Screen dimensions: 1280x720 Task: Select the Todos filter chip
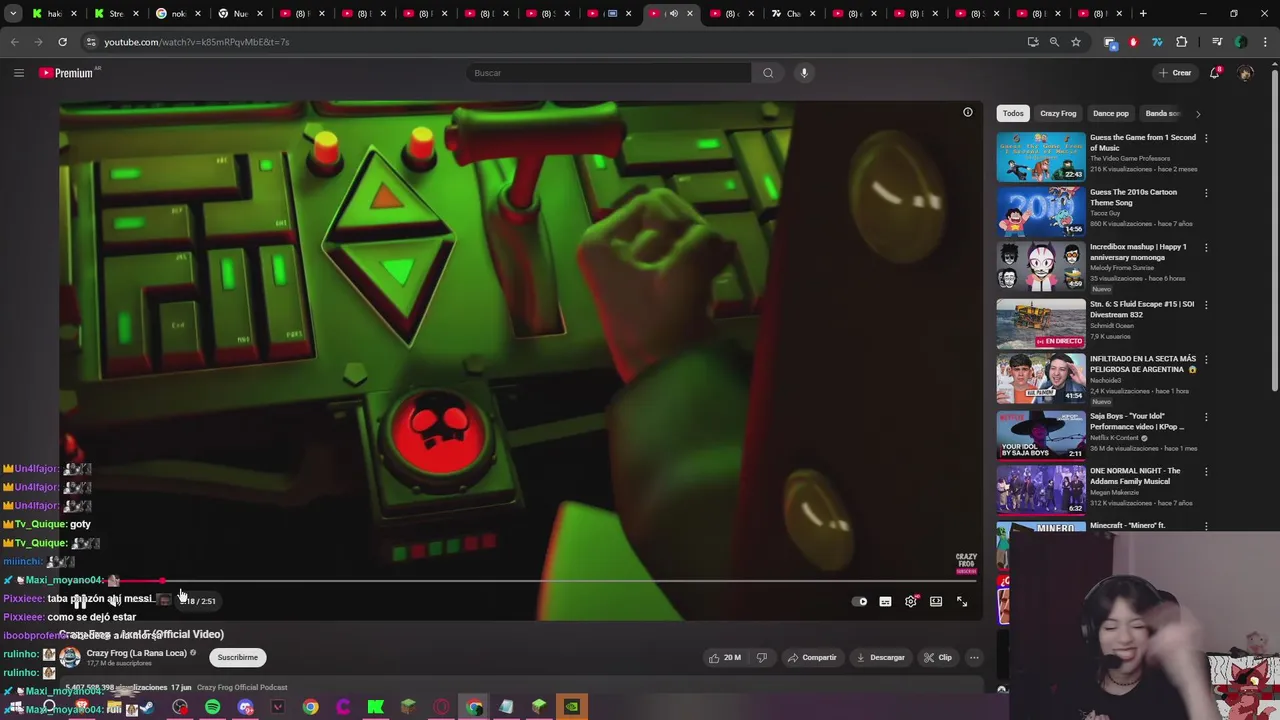pos(1013,113)
